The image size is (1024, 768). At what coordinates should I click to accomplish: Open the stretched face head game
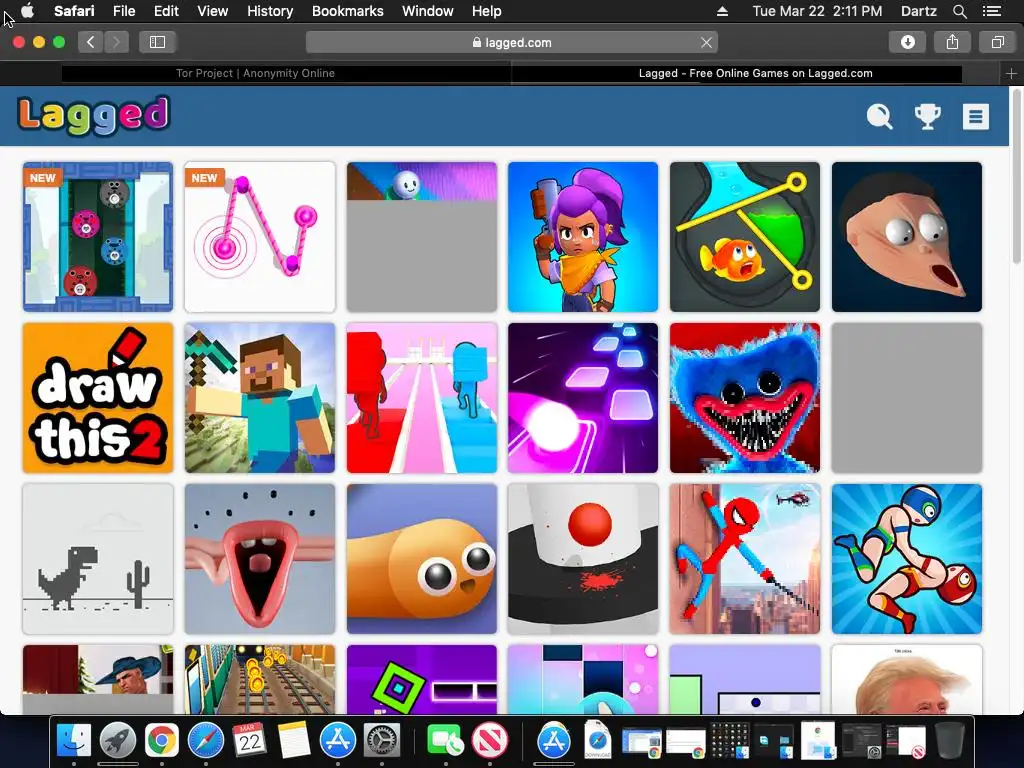[906, 237]
